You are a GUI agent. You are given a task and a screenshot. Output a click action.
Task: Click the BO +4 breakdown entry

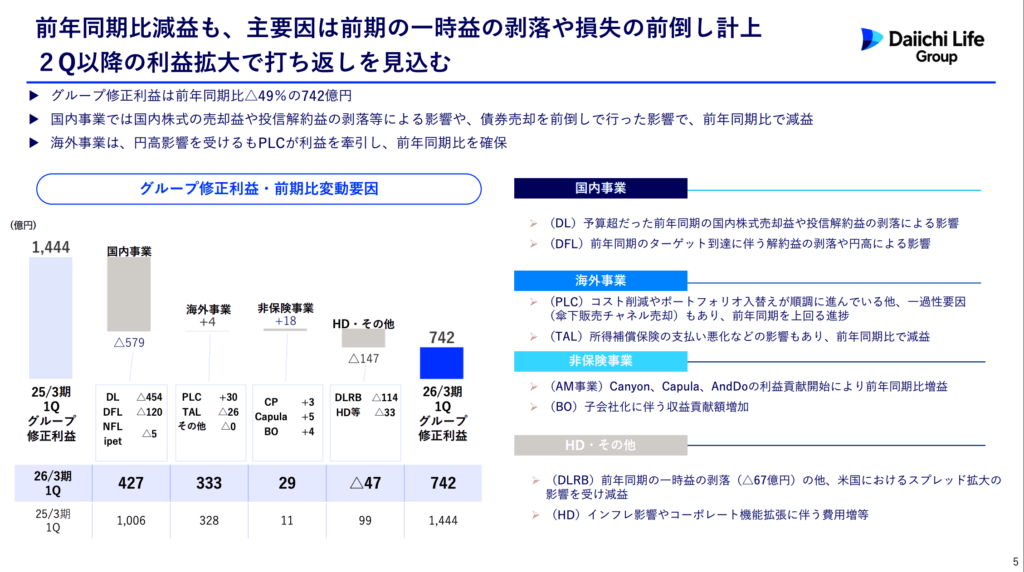(289, 432)
